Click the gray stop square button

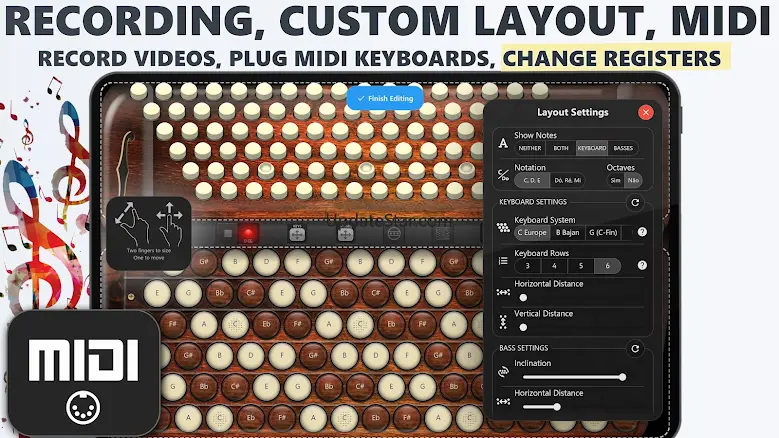pos(228,233)
